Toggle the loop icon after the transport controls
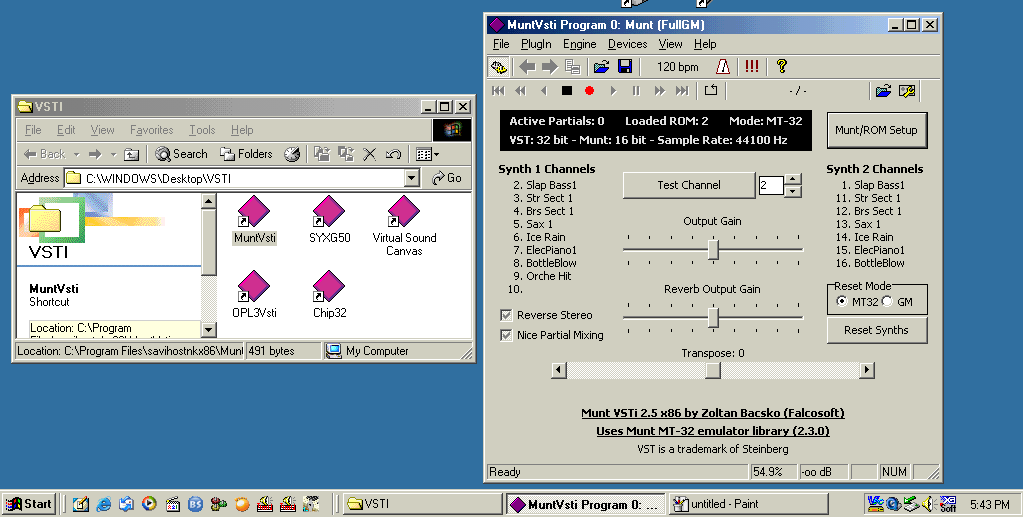This screenshot has width=1023, height=517. (x=711, y=90)
